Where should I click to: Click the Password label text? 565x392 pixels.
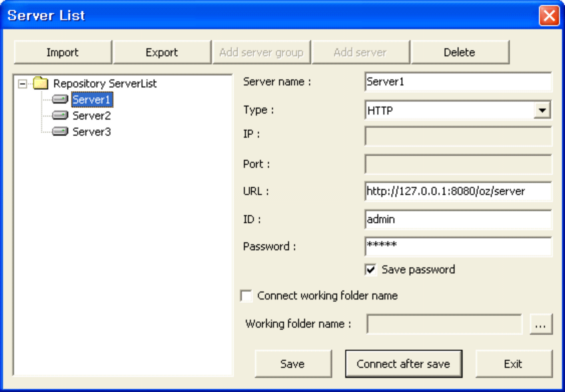270,246
